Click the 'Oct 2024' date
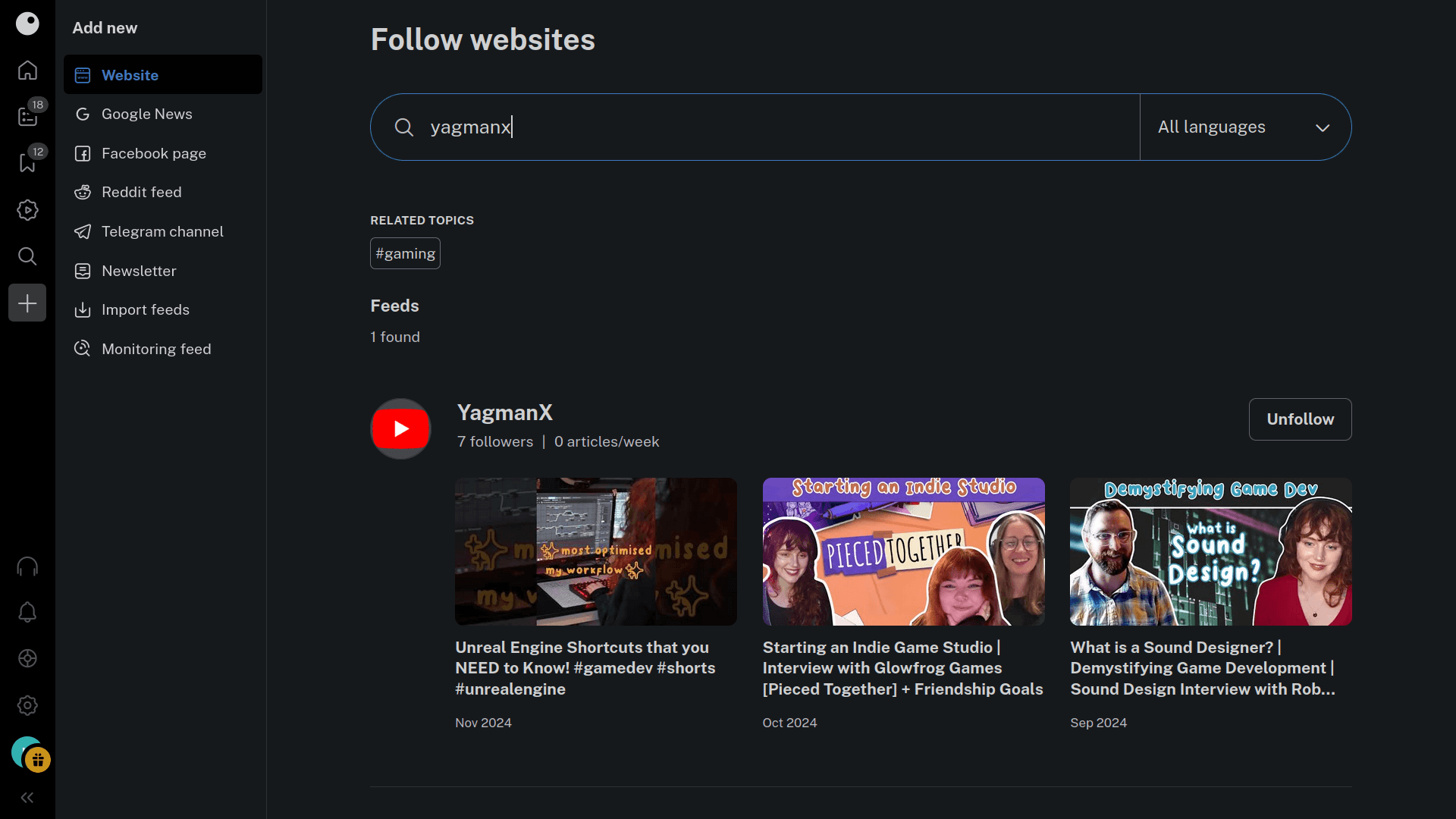1456x819 pixels. click(x=789, y=723)
